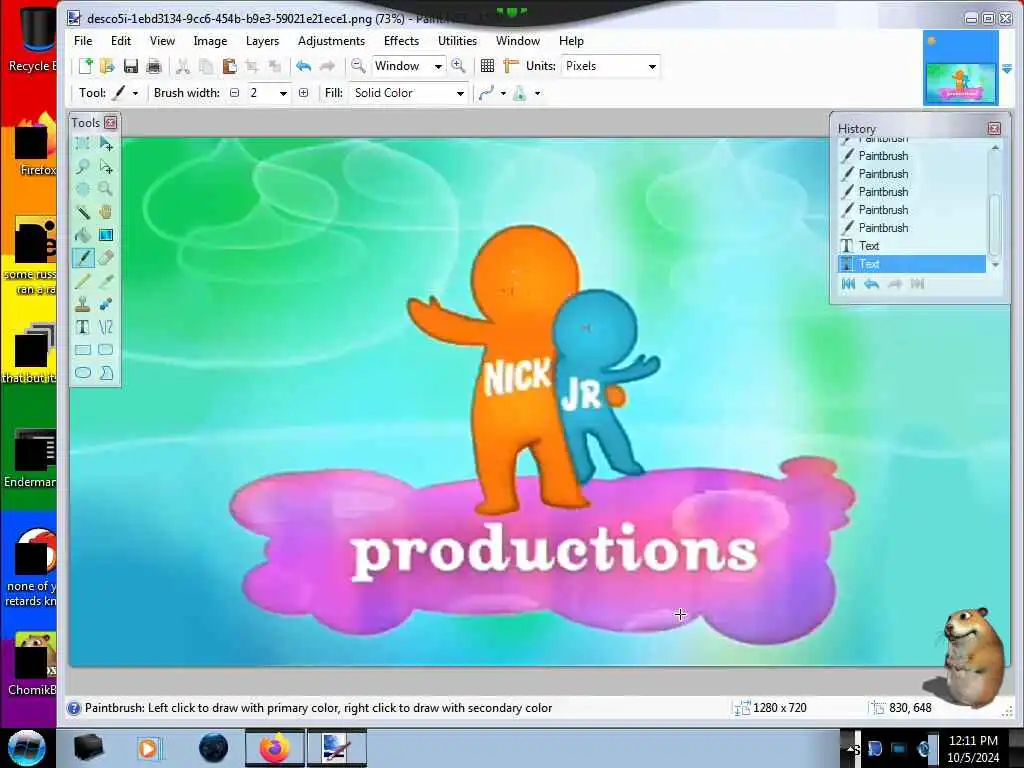Select the Gradient tool
1024x768 pixels.
(106, 235)
